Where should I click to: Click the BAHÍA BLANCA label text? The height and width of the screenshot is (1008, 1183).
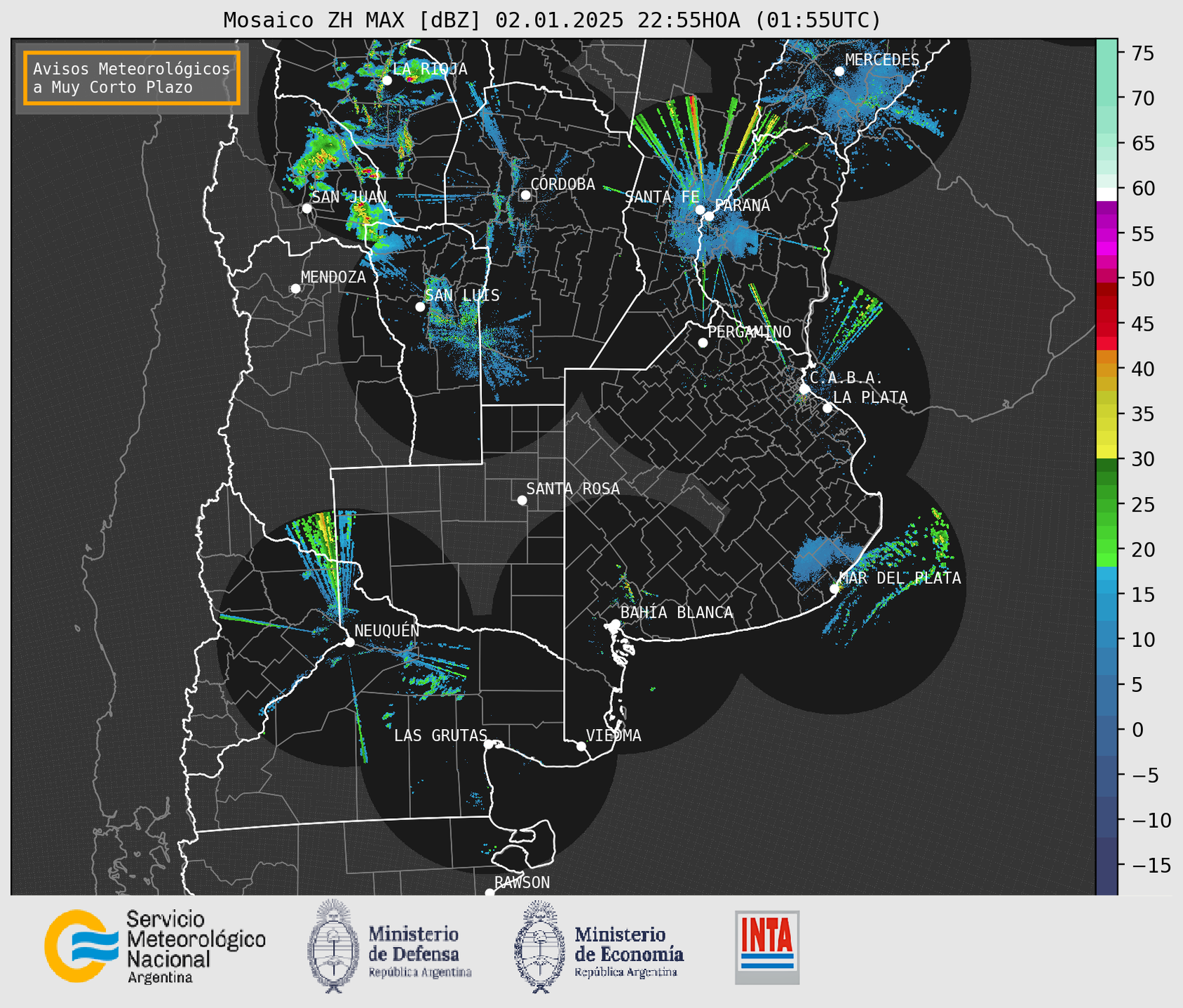click(x=677, y=613)
